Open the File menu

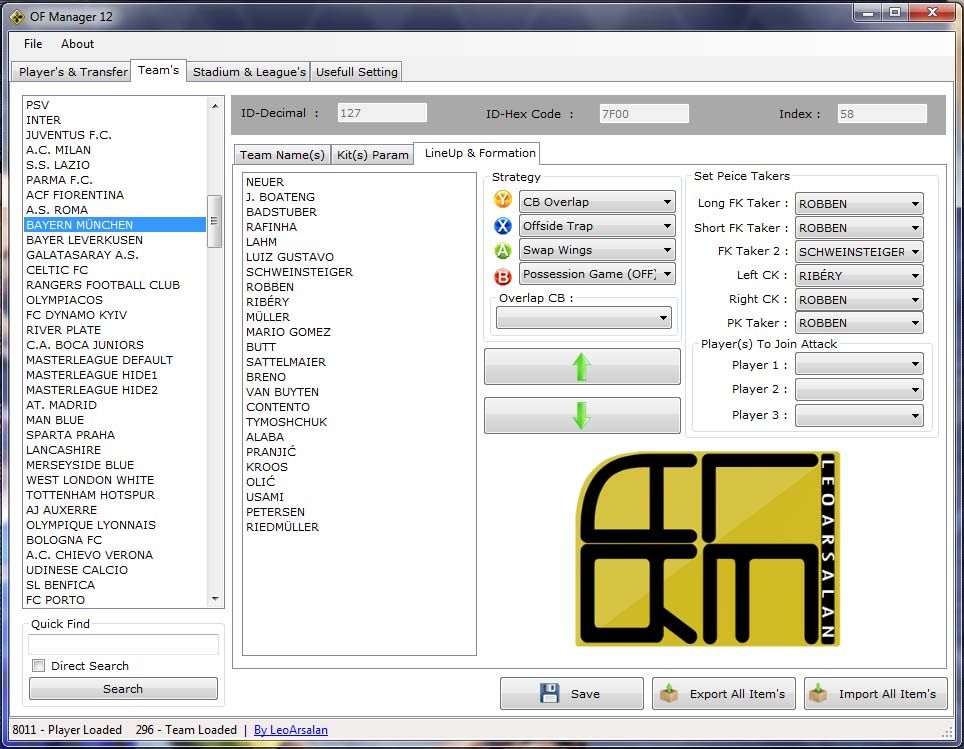[x=33, y=44]
